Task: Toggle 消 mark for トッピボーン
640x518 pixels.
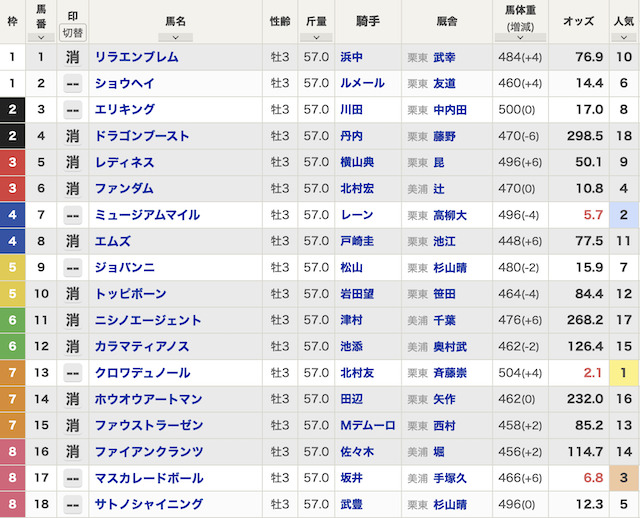Action: tap(73, 294)
